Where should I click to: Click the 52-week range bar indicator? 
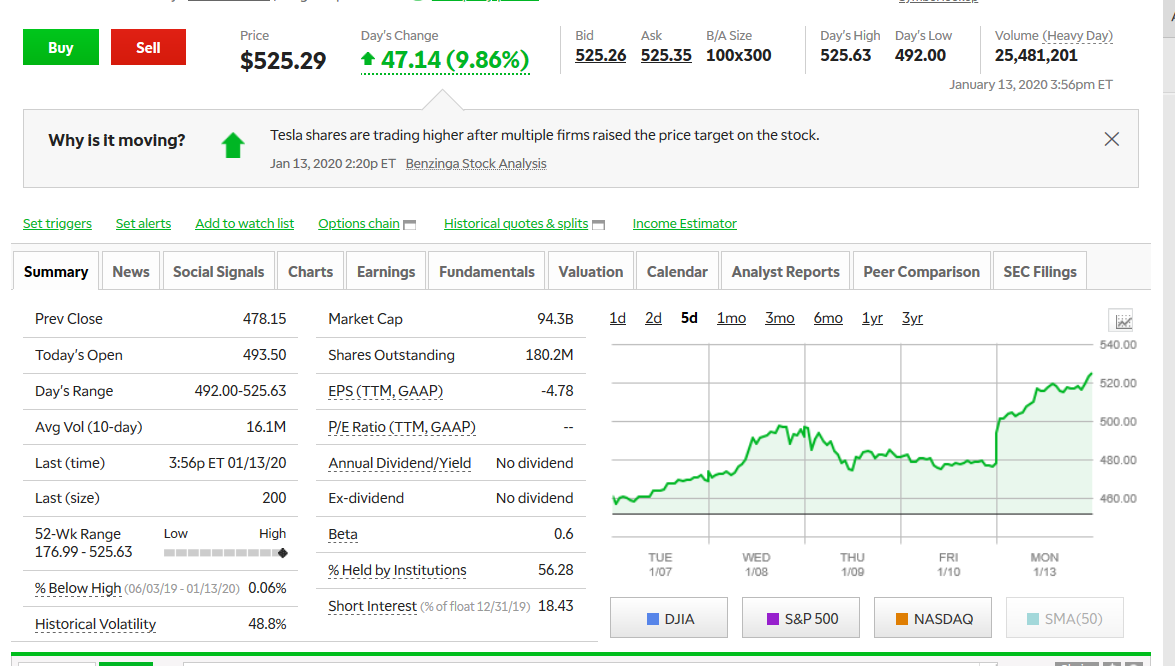point(225,553)
